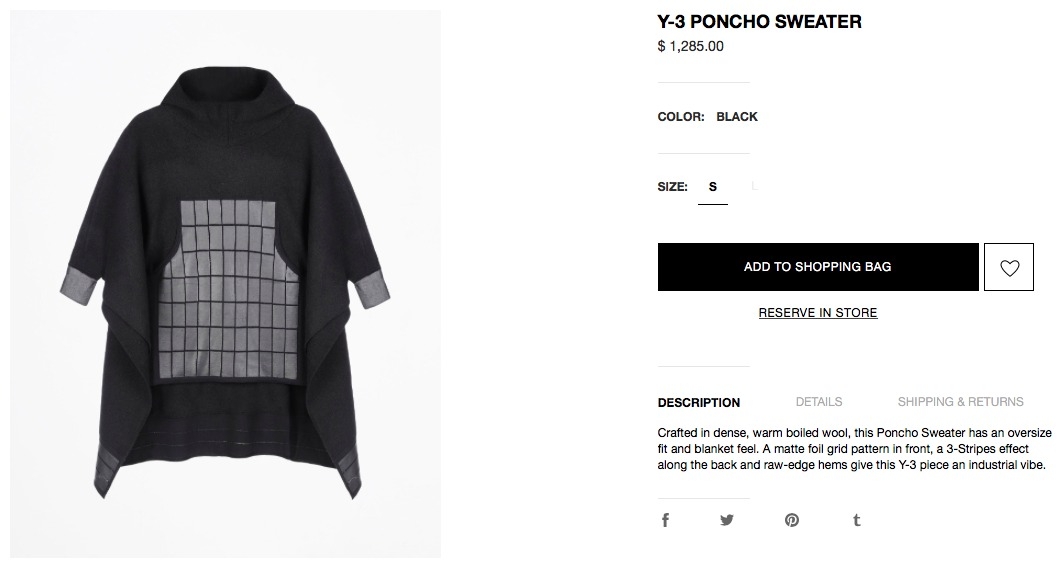
Task: Select the BLACK color option
Action: point(737,117)
